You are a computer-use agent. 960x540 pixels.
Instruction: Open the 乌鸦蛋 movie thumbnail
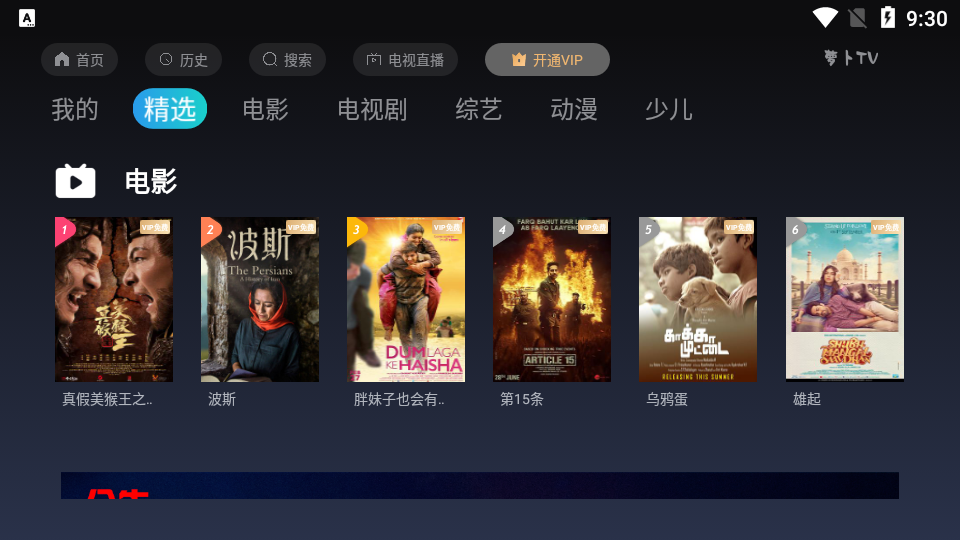pyautogui.click(x=698, y=299)
